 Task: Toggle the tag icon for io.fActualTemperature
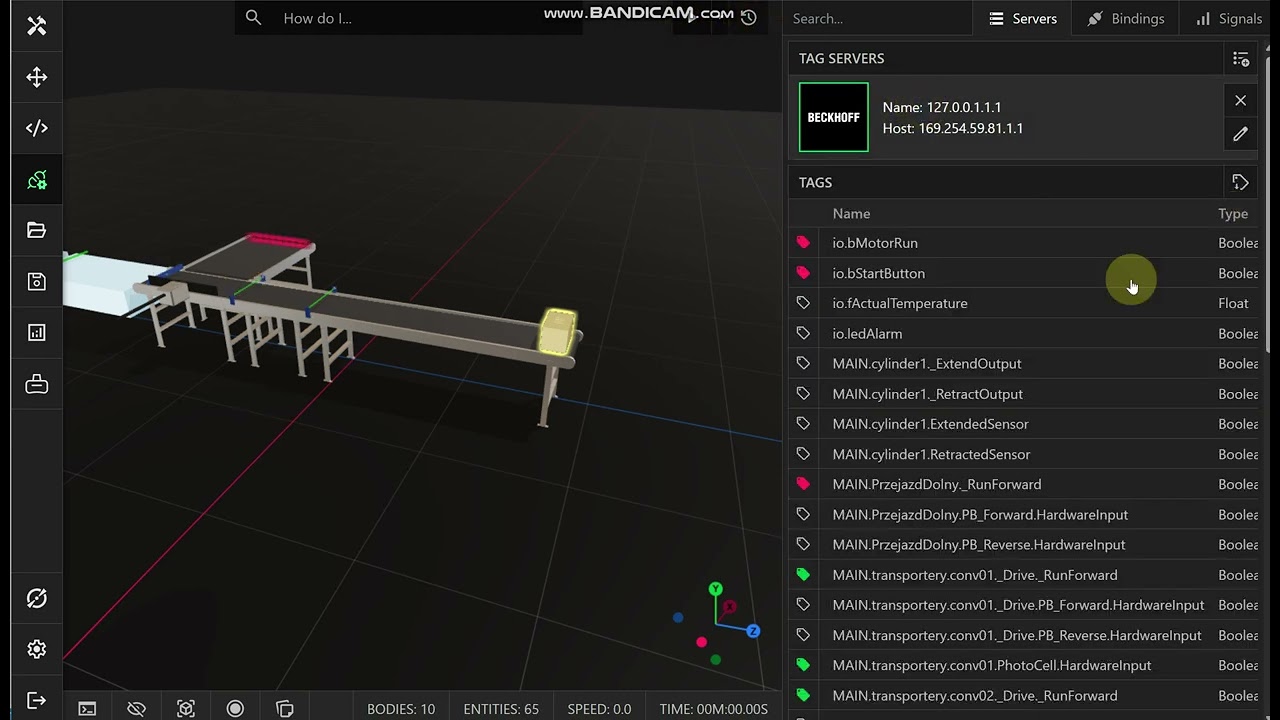(x=803, y=303)
